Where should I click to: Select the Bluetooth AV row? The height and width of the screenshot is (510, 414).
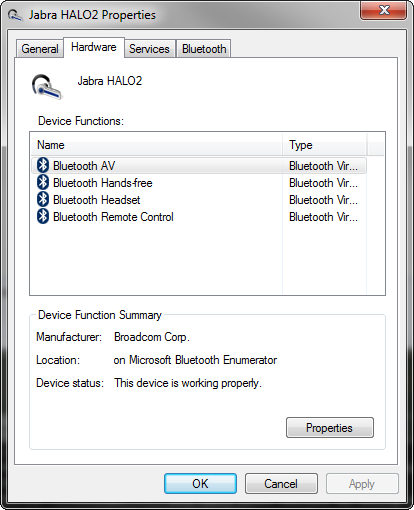(199, 166)
